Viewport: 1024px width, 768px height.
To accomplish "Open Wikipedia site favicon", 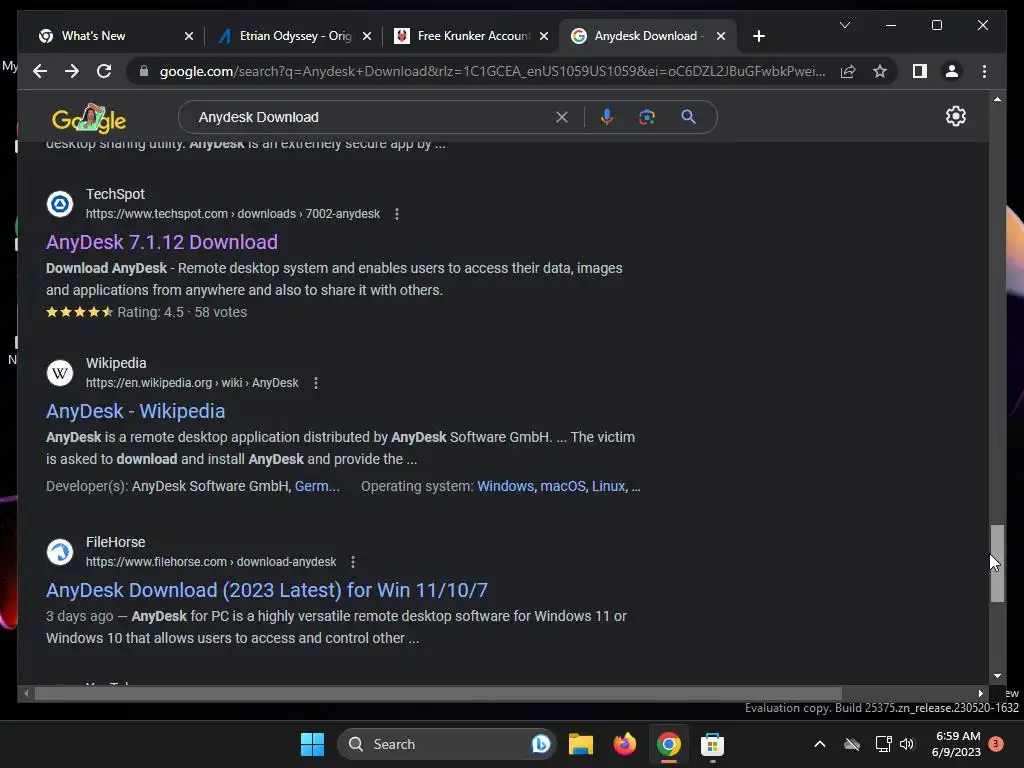I will [x=60, y=373].
